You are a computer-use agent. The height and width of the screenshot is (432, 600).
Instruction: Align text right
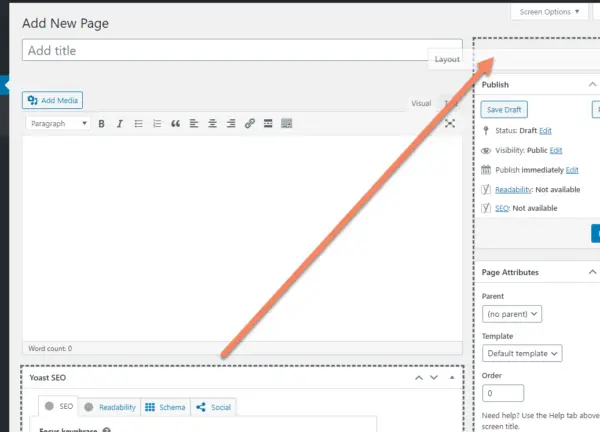[231, 124]
